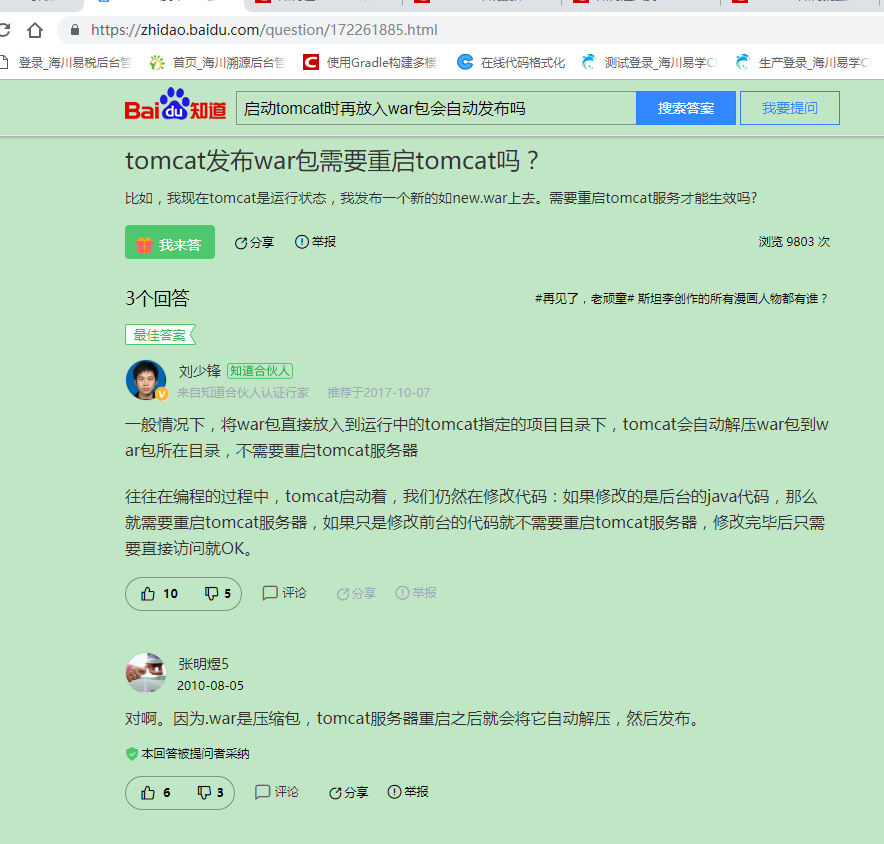Upvote 刘少锋's answer with 10 likes
Viewport: 884px width, 844px height.
(160, 594)
